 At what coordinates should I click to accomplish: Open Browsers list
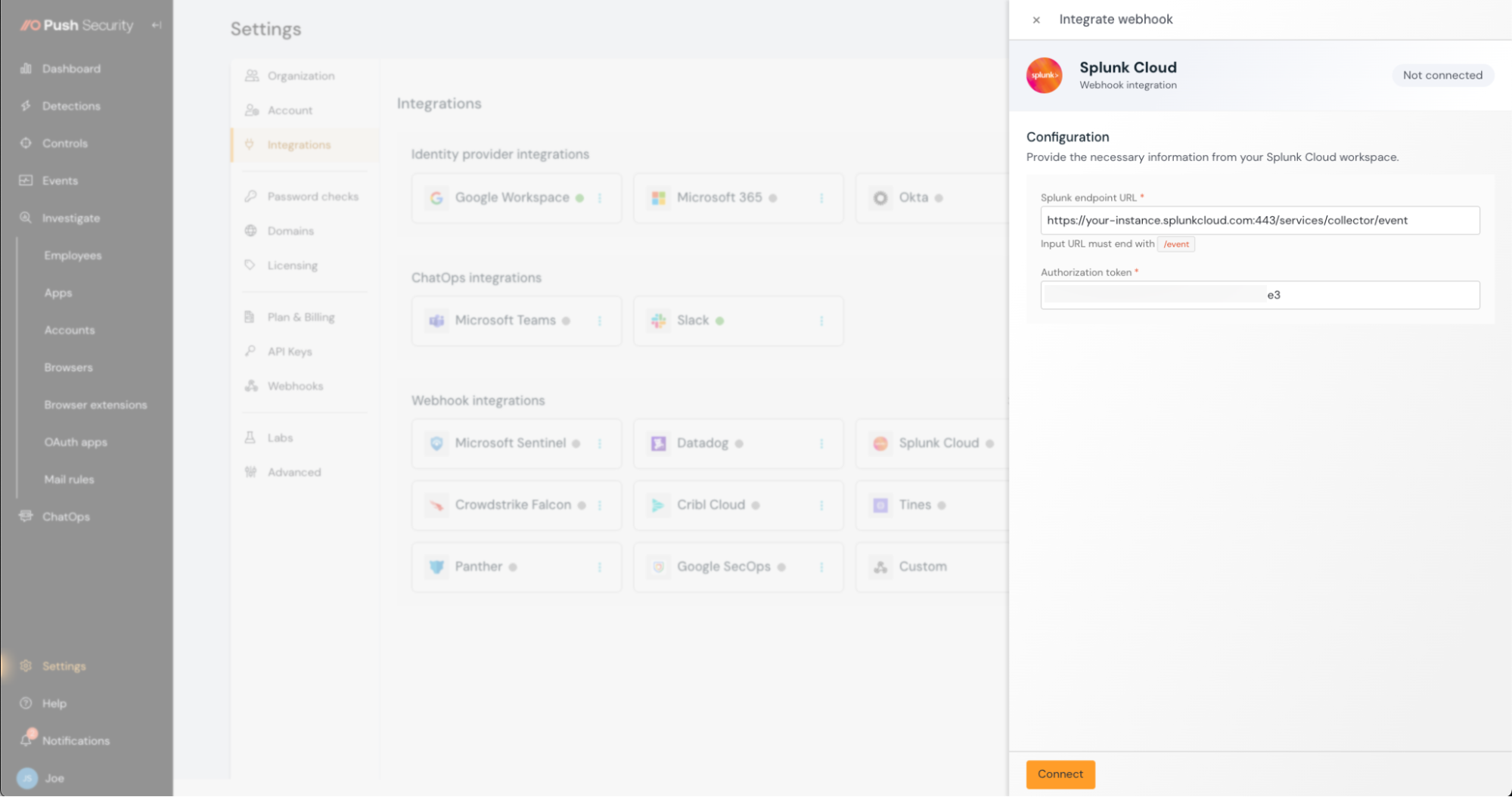[x=68, y=367]
